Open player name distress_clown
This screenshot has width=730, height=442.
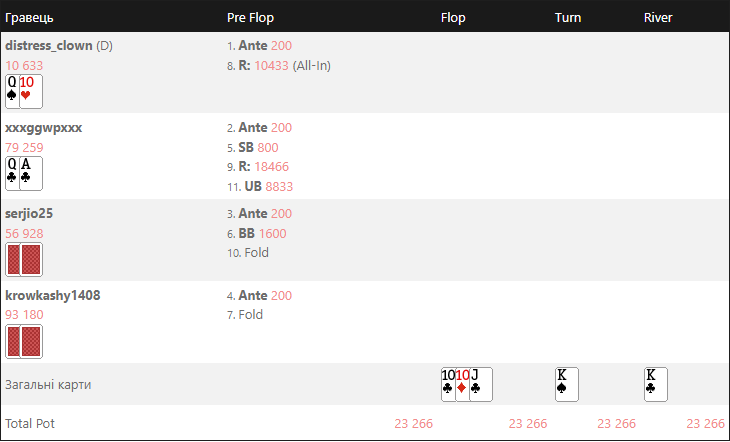pyautogui.click(x=48, y=46)
